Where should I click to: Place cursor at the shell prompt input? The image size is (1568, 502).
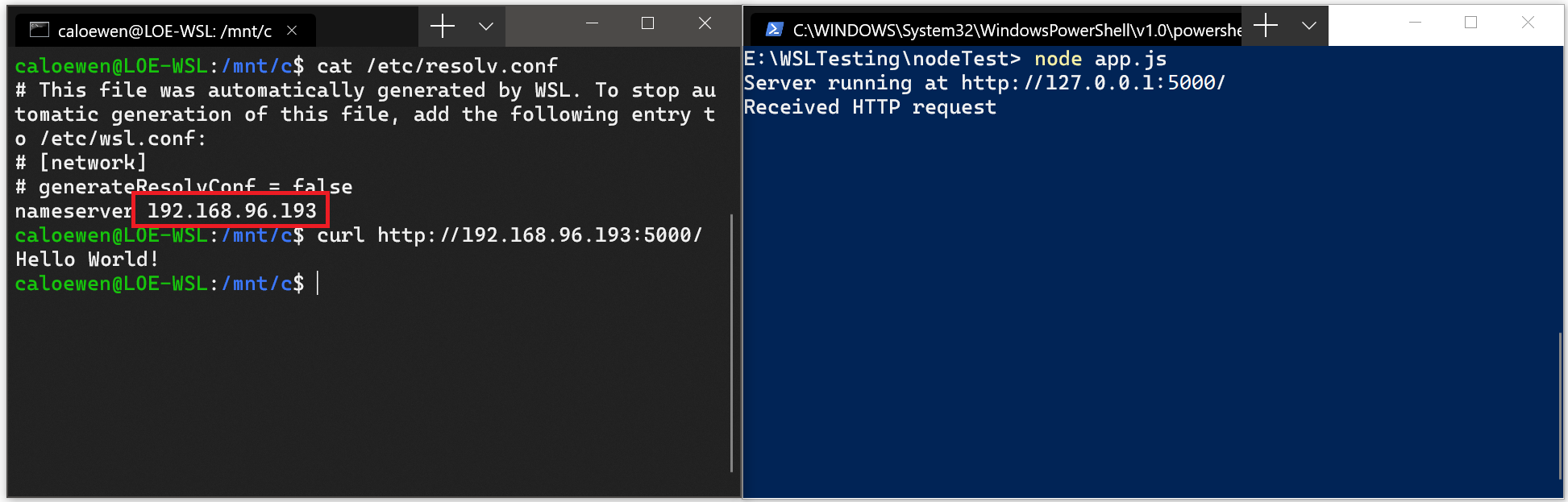[x=319, y=283]
